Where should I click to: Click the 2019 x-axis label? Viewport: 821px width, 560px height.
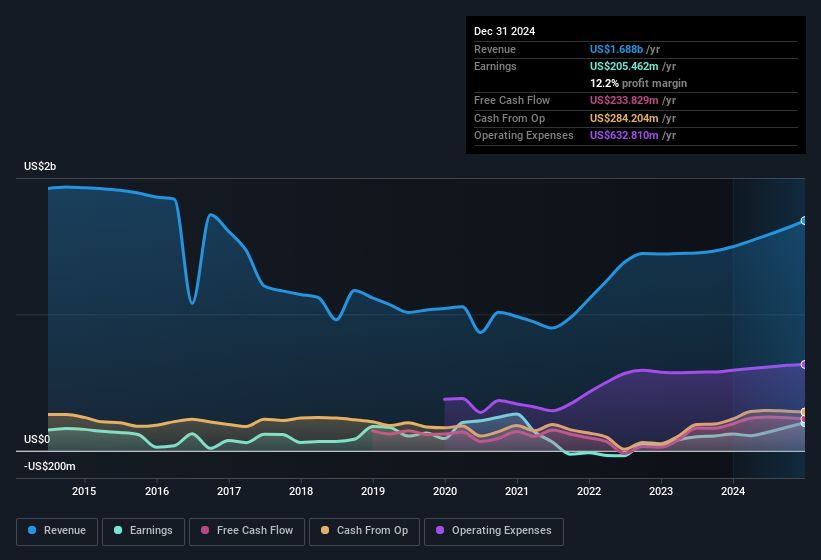(373, 491)
